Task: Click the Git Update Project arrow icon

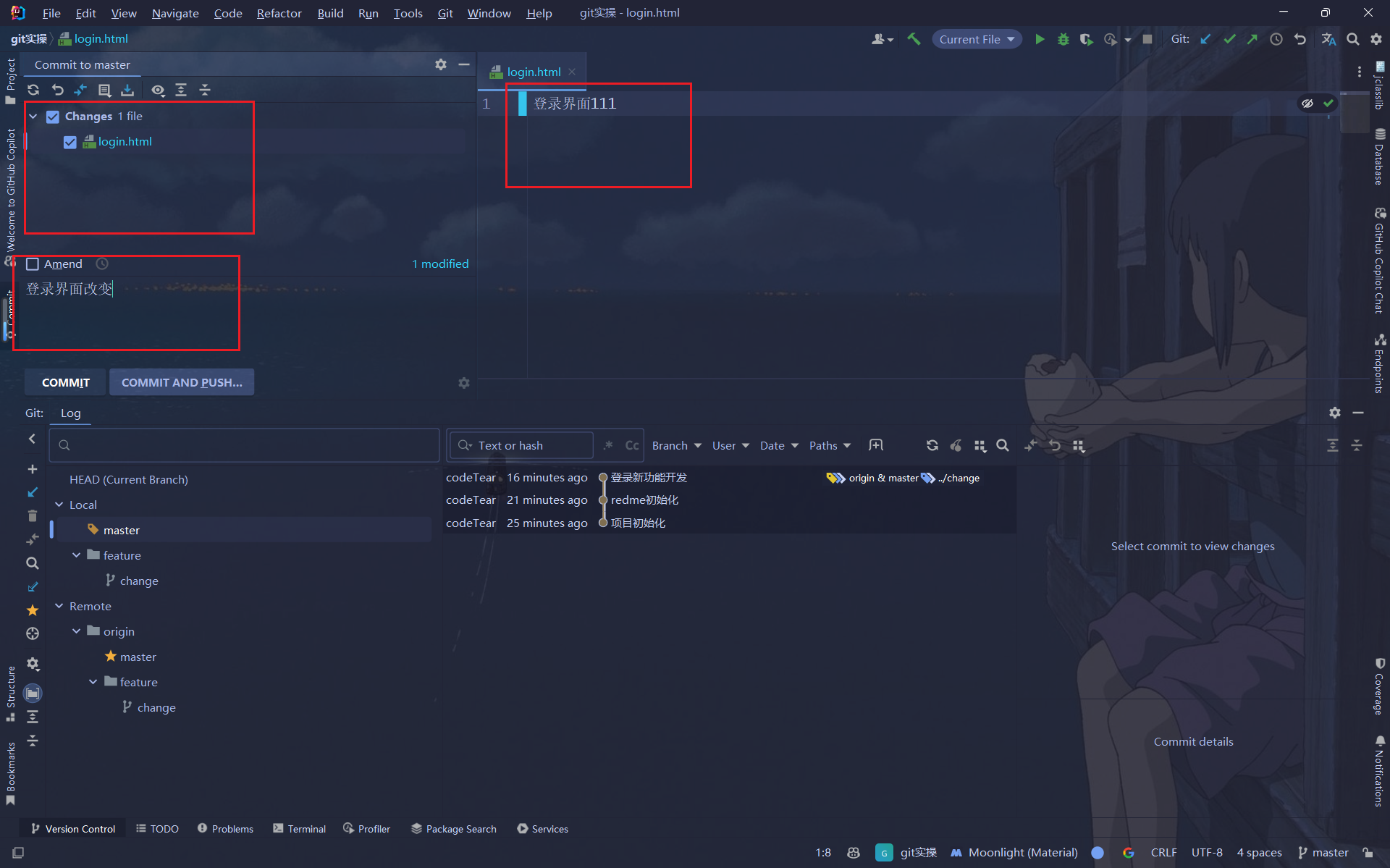Action: point(1205,39)
